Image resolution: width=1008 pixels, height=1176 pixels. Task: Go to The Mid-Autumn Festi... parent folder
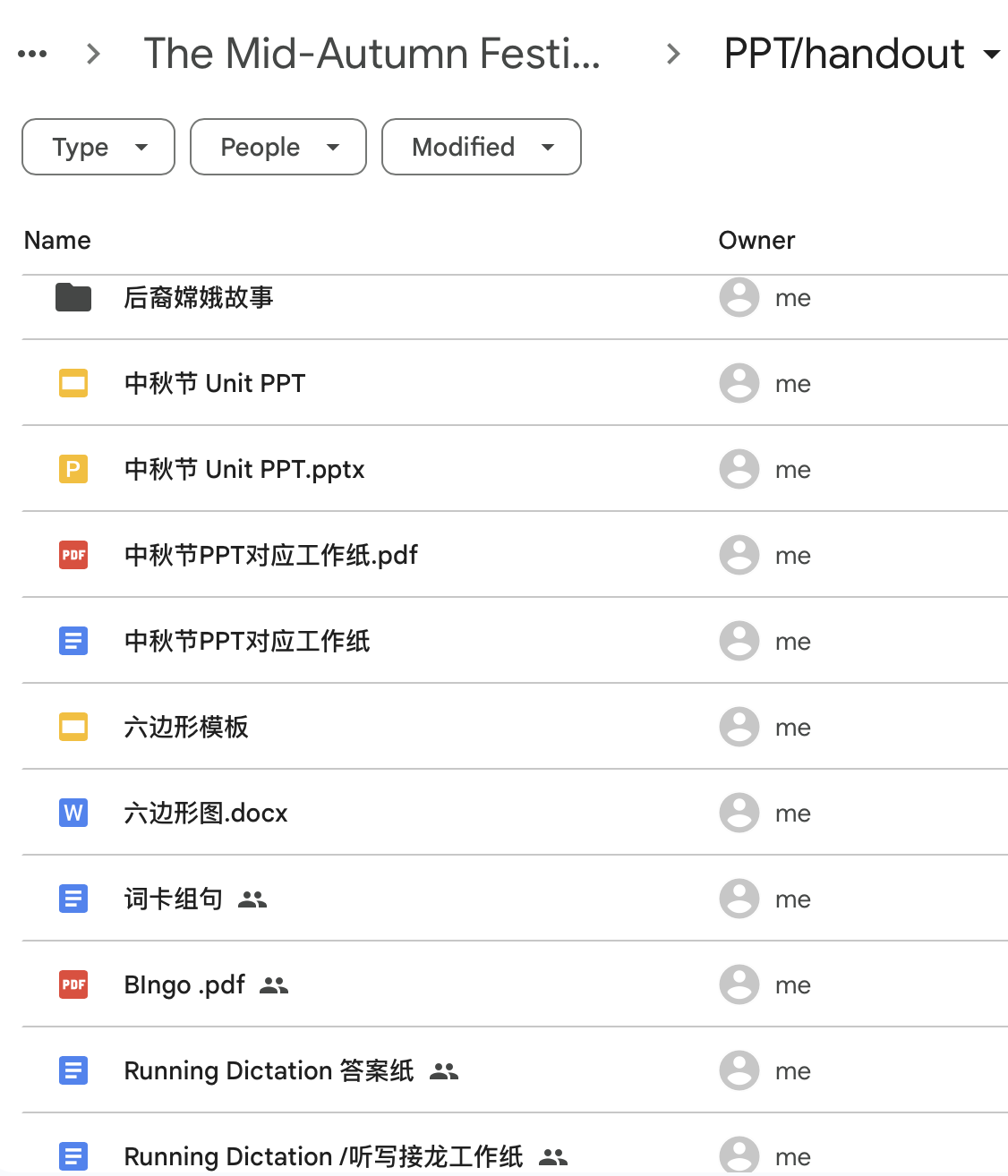[372, 54]
